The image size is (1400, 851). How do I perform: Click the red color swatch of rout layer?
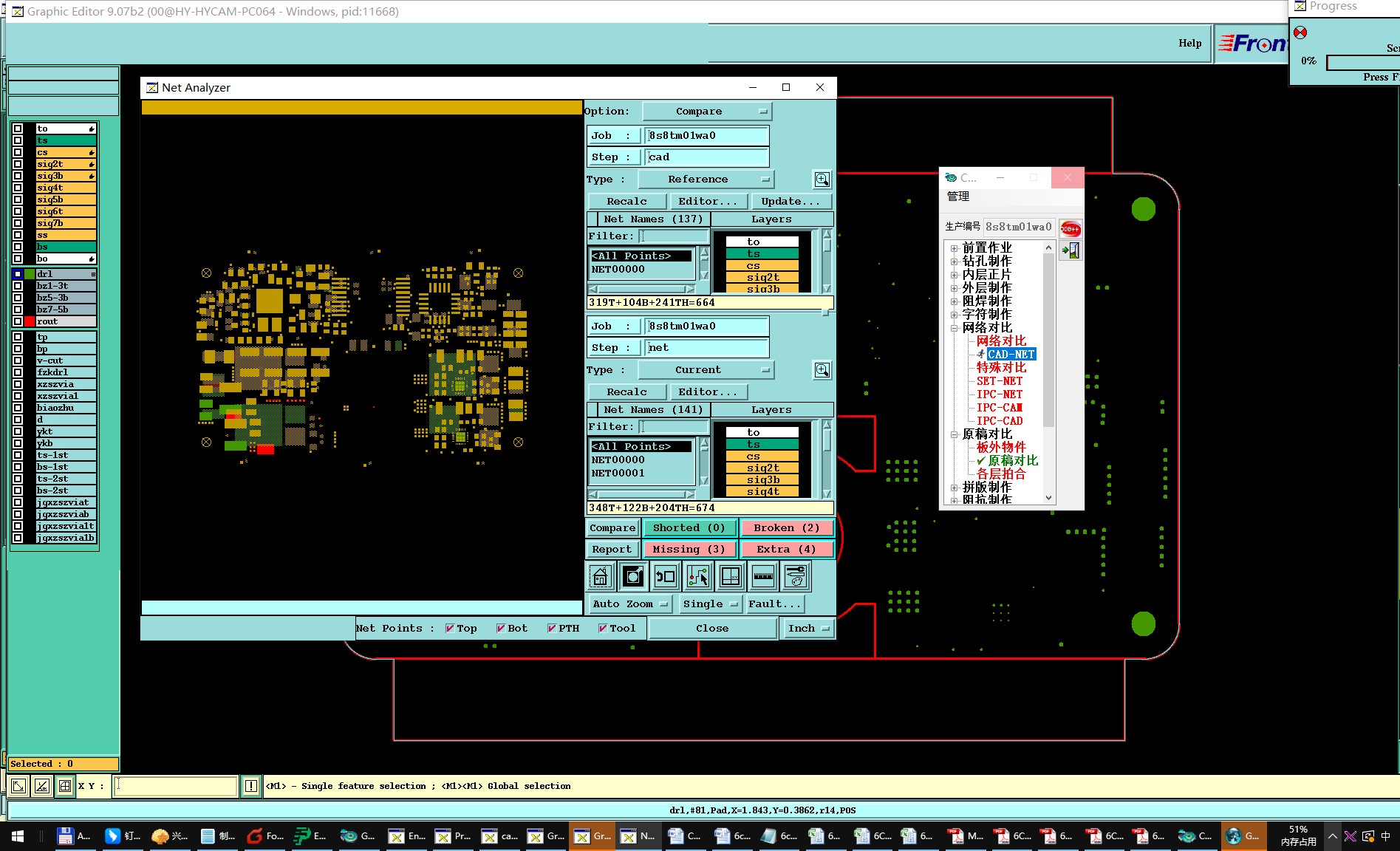coord(30,321)
